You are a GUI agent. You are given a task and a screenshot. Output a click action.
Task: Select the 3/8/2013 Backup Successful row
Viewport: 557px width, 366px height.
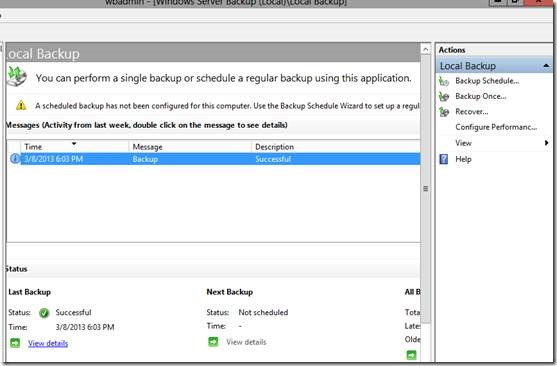(213, 159)
